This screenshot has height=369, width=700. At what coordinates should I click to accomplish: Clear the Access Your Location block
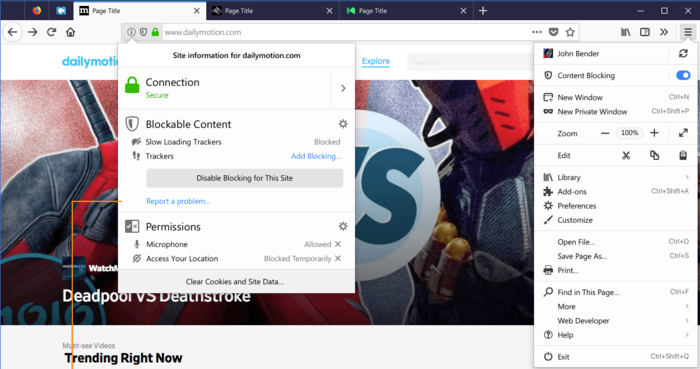338,258
